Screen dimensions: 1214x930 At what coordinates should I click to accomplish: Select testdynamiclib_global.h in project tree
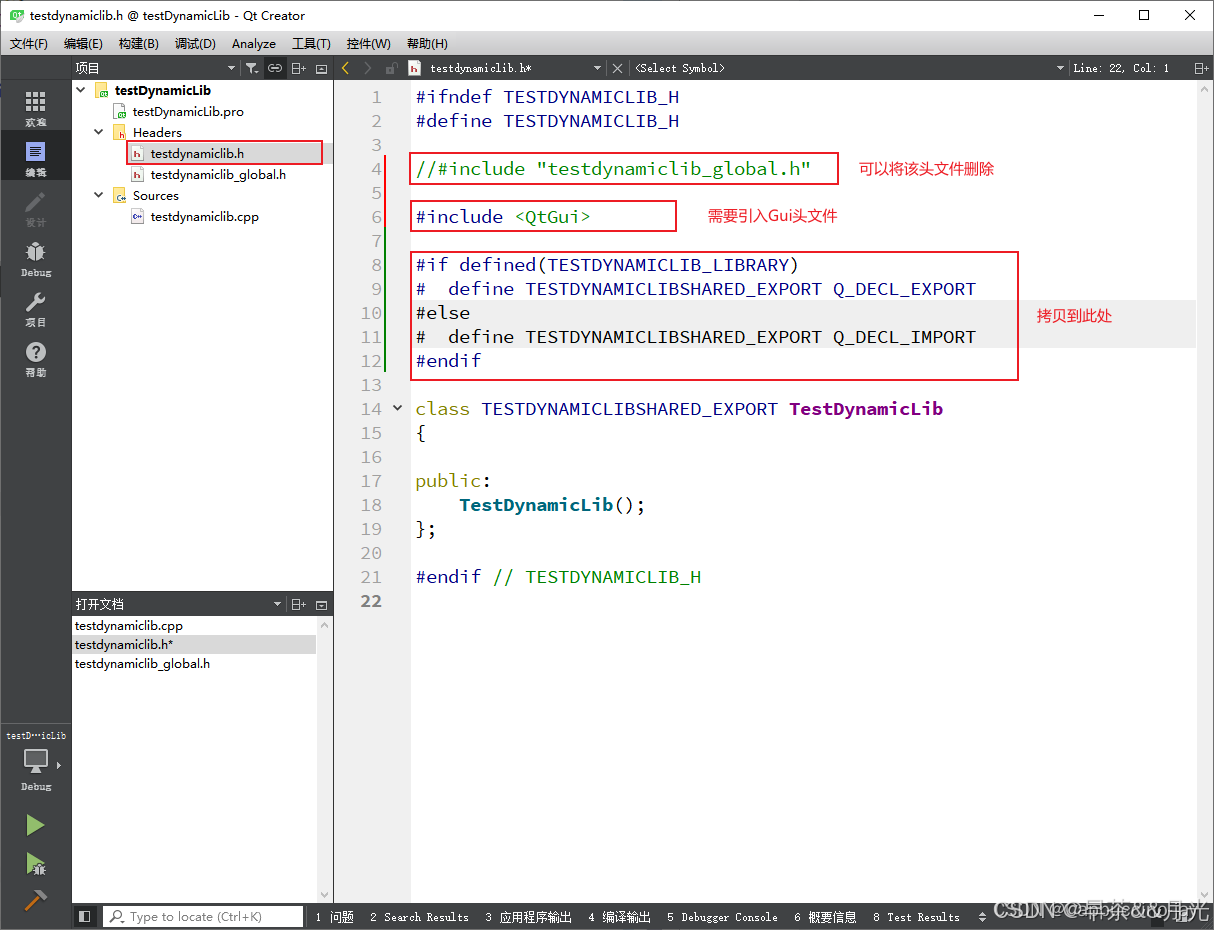218,174
